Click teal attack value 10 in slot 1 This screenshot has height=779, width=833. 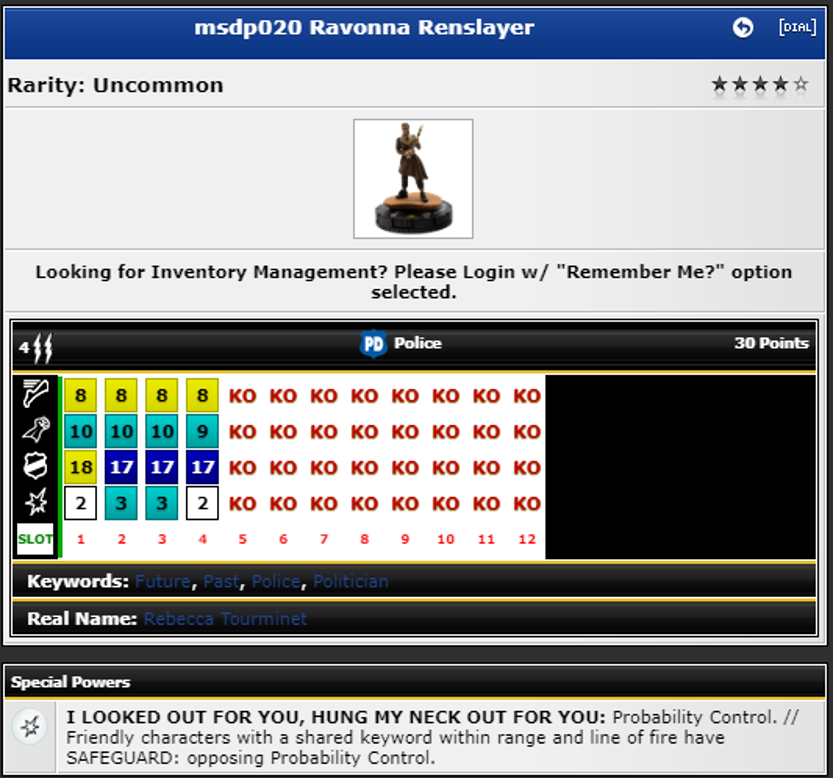81,431
